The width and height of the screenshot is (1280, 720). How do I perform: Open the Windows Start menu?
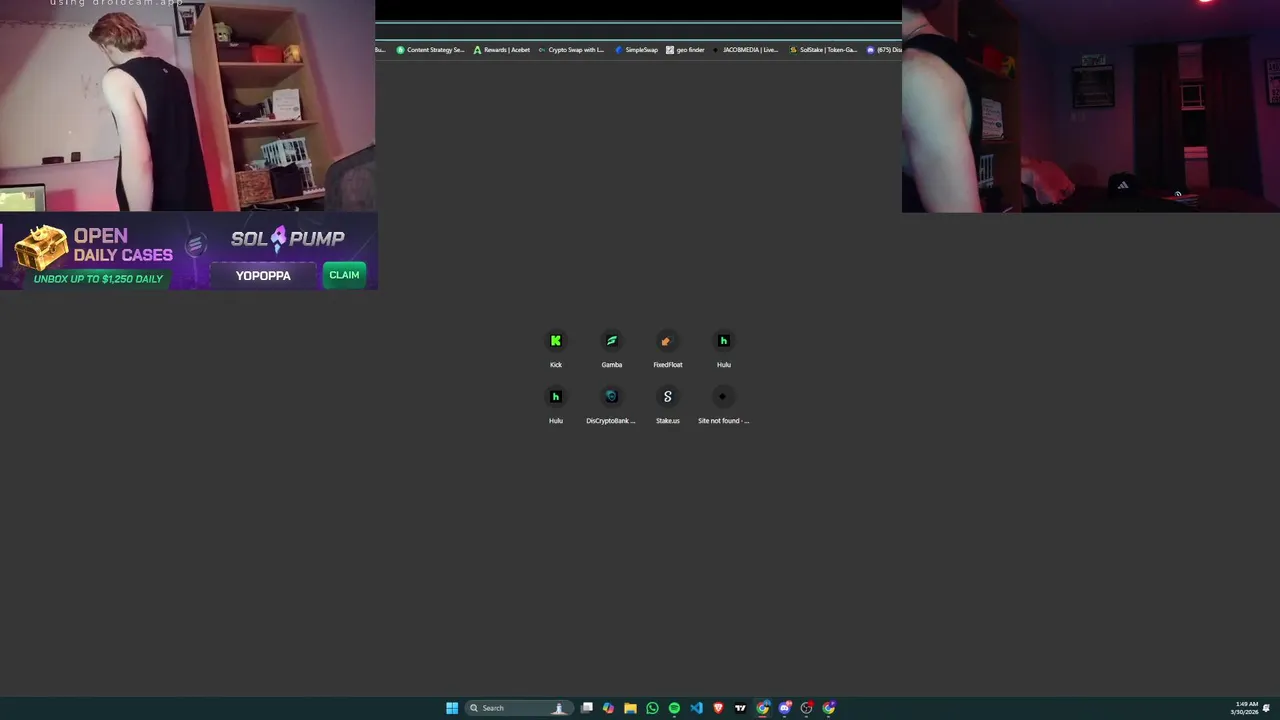point(452,708)
